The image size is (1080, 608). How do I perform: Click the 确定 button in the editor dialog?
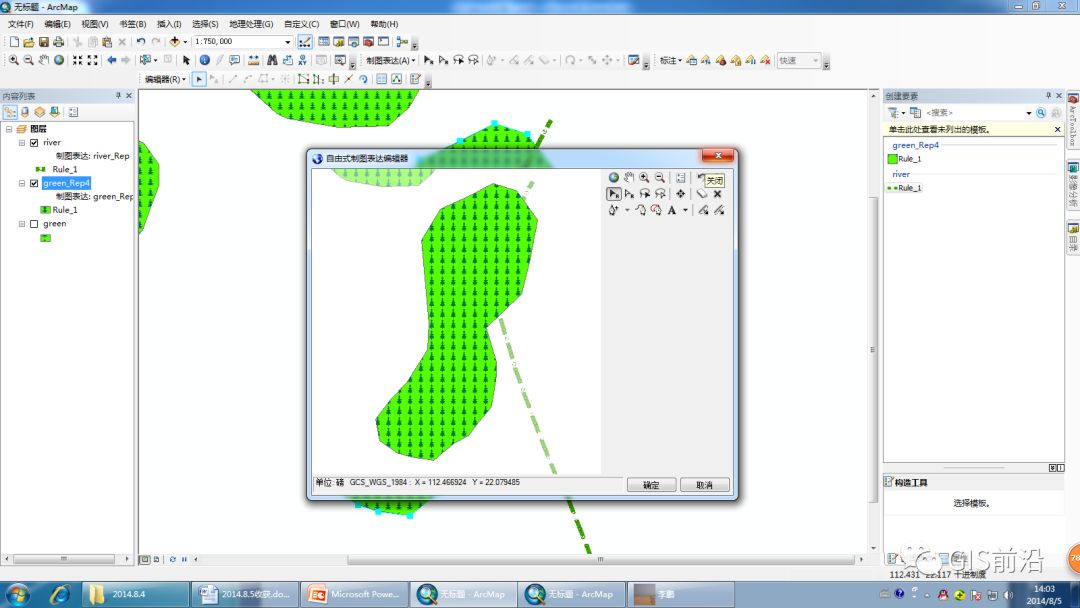(651, 485)
